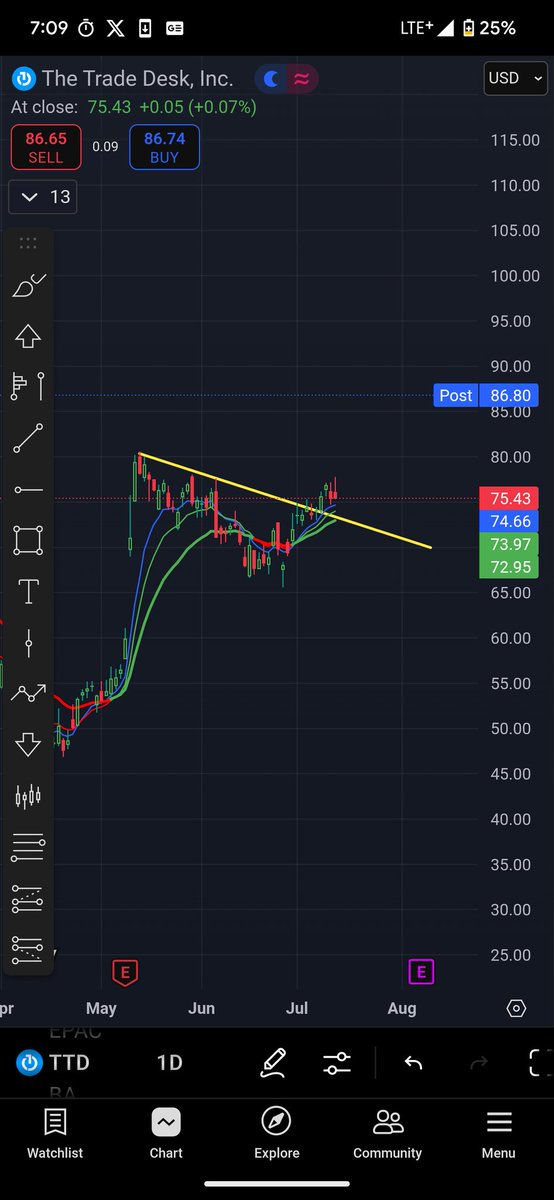Redo the chart action
The width and height of the screenshot is (554, 1200).
[x=479, y=1062]
